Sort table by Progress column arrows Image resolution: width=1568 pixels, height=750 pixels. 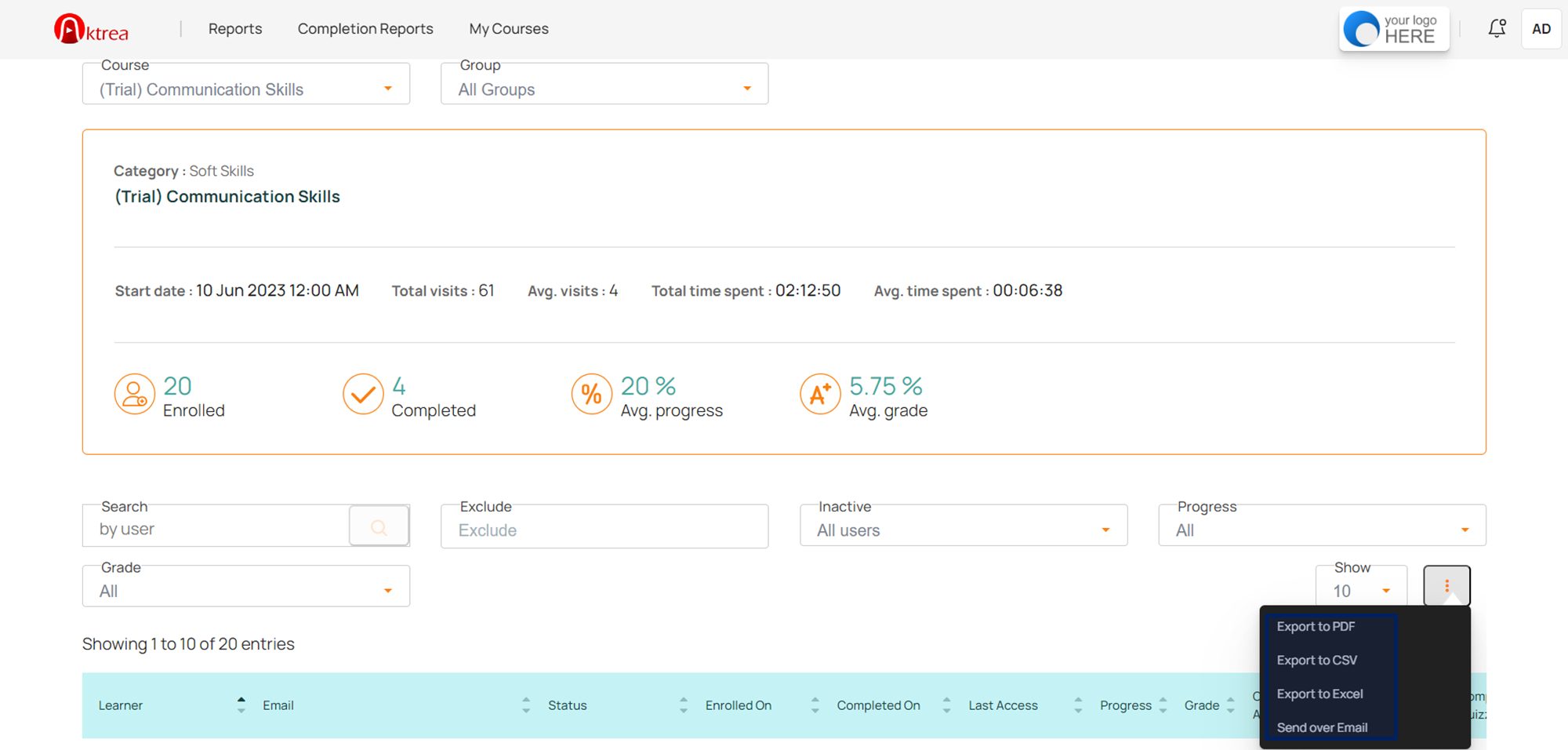[x=1163, y=705]
